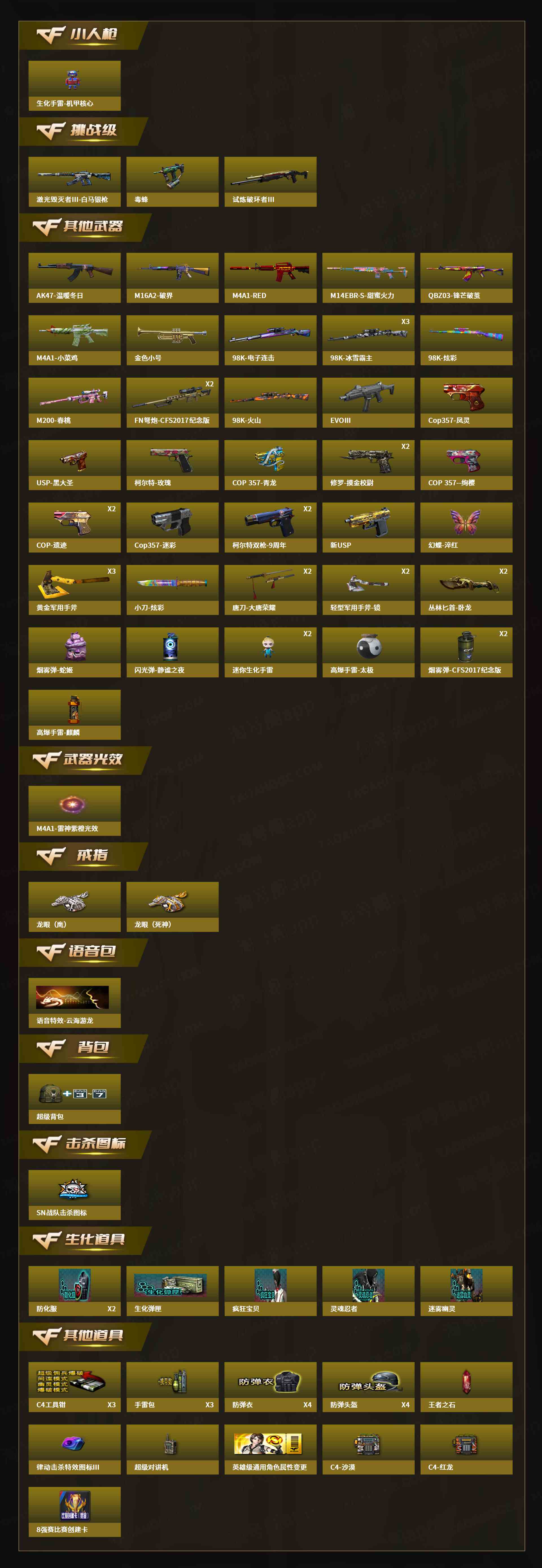Pick the 迷你生化手雷 mini grenade item
Viewport: 542px width, 1568px height.
tap(270, 652)
